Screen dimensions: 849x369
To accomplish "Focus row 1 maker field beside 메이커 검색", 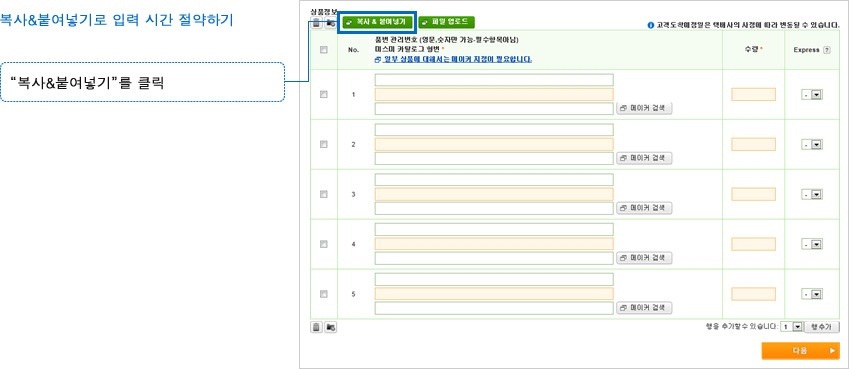I will (494, 108).
